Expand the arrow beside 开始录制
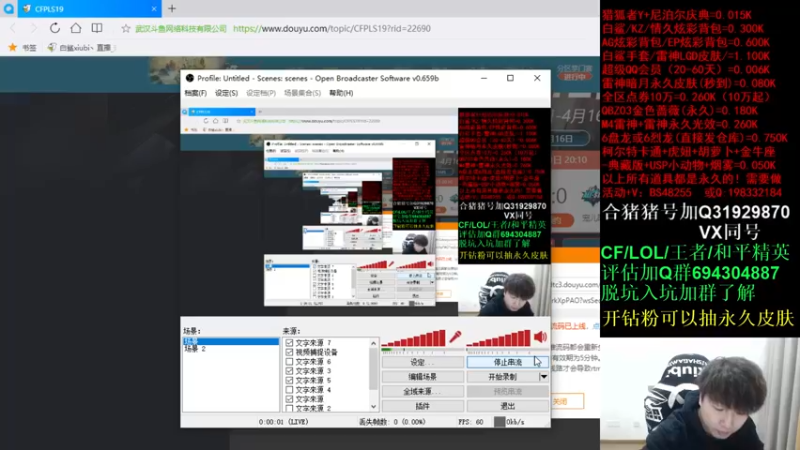This screenshot has height=450, width=800. [x=544, y=377]
